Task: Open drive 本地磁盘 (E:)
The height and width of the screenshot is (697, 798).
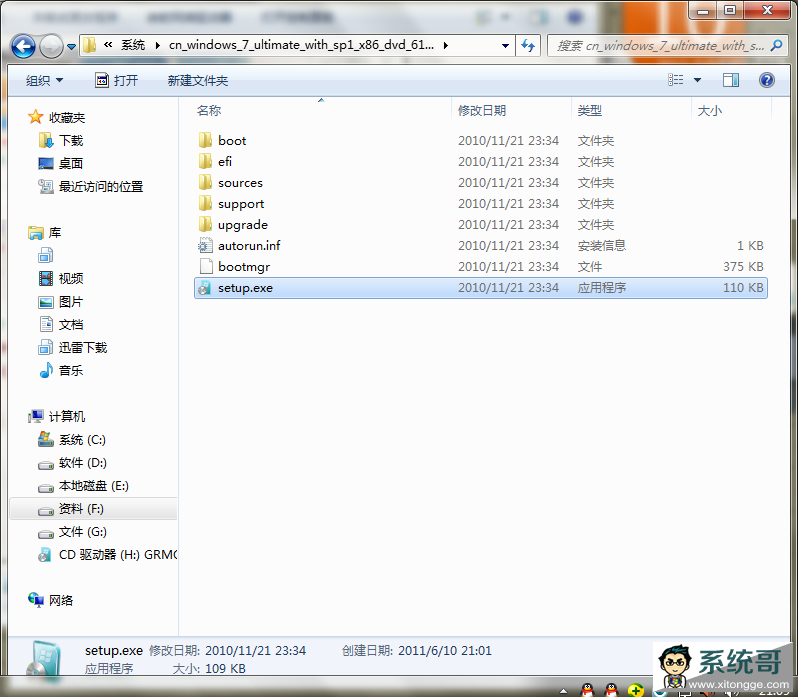Action: pos(94,486)
